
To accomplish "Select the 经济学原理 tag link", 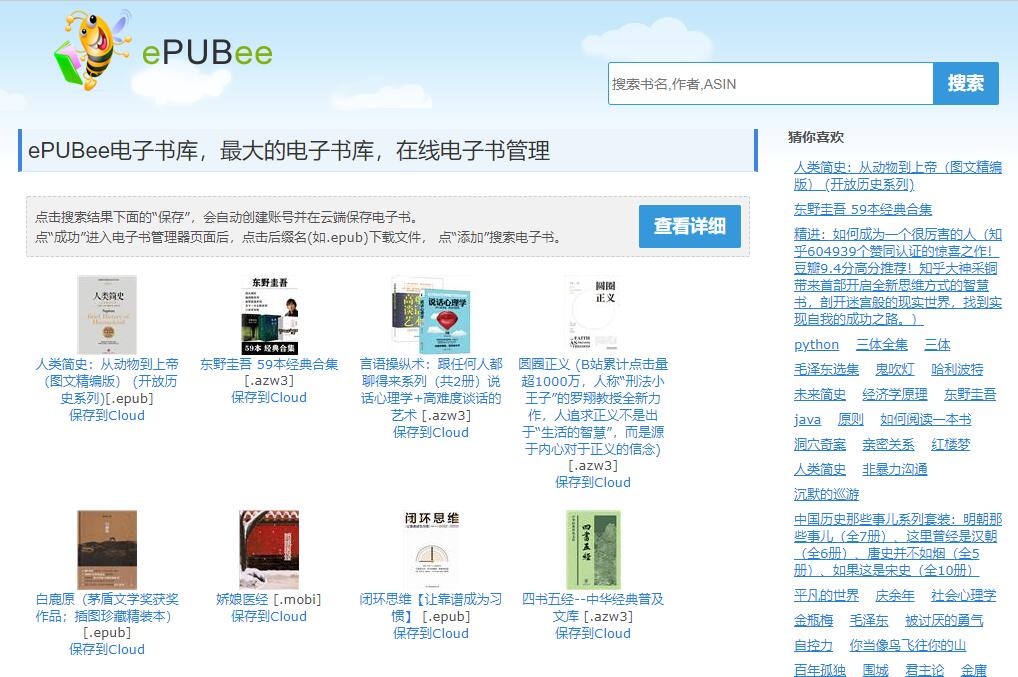I will point(895,394).
